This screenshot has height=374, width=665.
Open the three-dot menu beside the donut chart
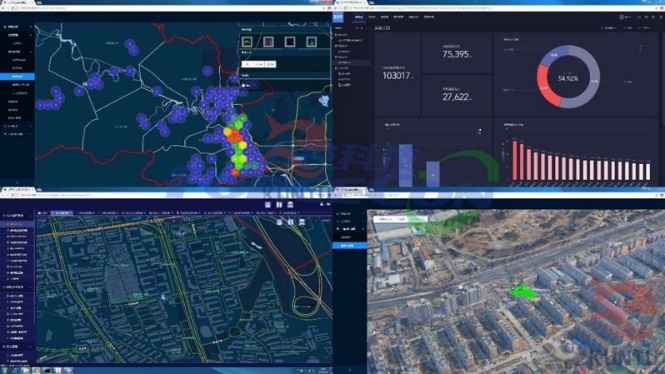click(x=640, y=50)
